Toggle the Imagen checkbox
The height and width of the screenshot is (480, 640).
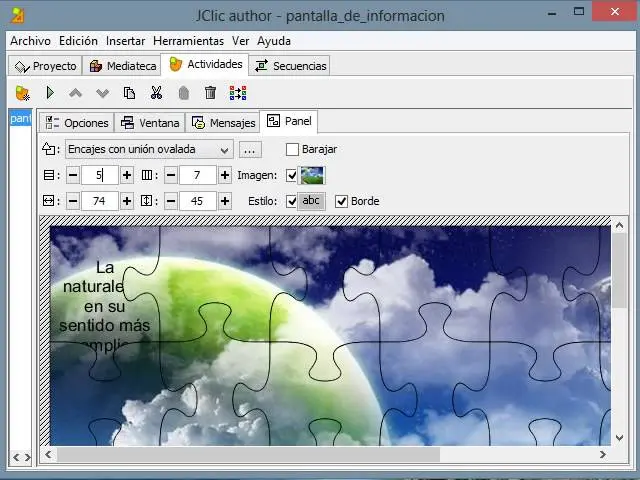coord(291,176)
